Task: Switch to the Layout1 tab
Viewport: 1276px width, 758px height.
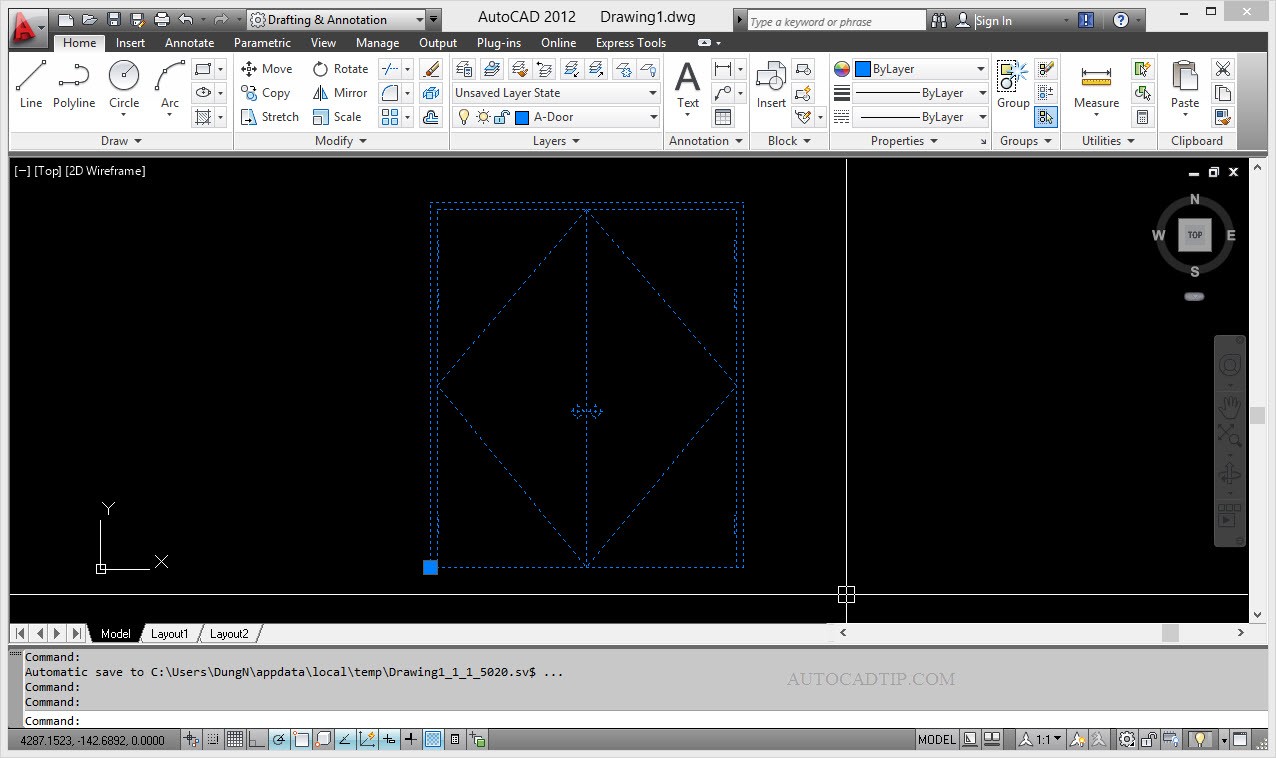Action: pyautogui.click(x=169, y=633)
